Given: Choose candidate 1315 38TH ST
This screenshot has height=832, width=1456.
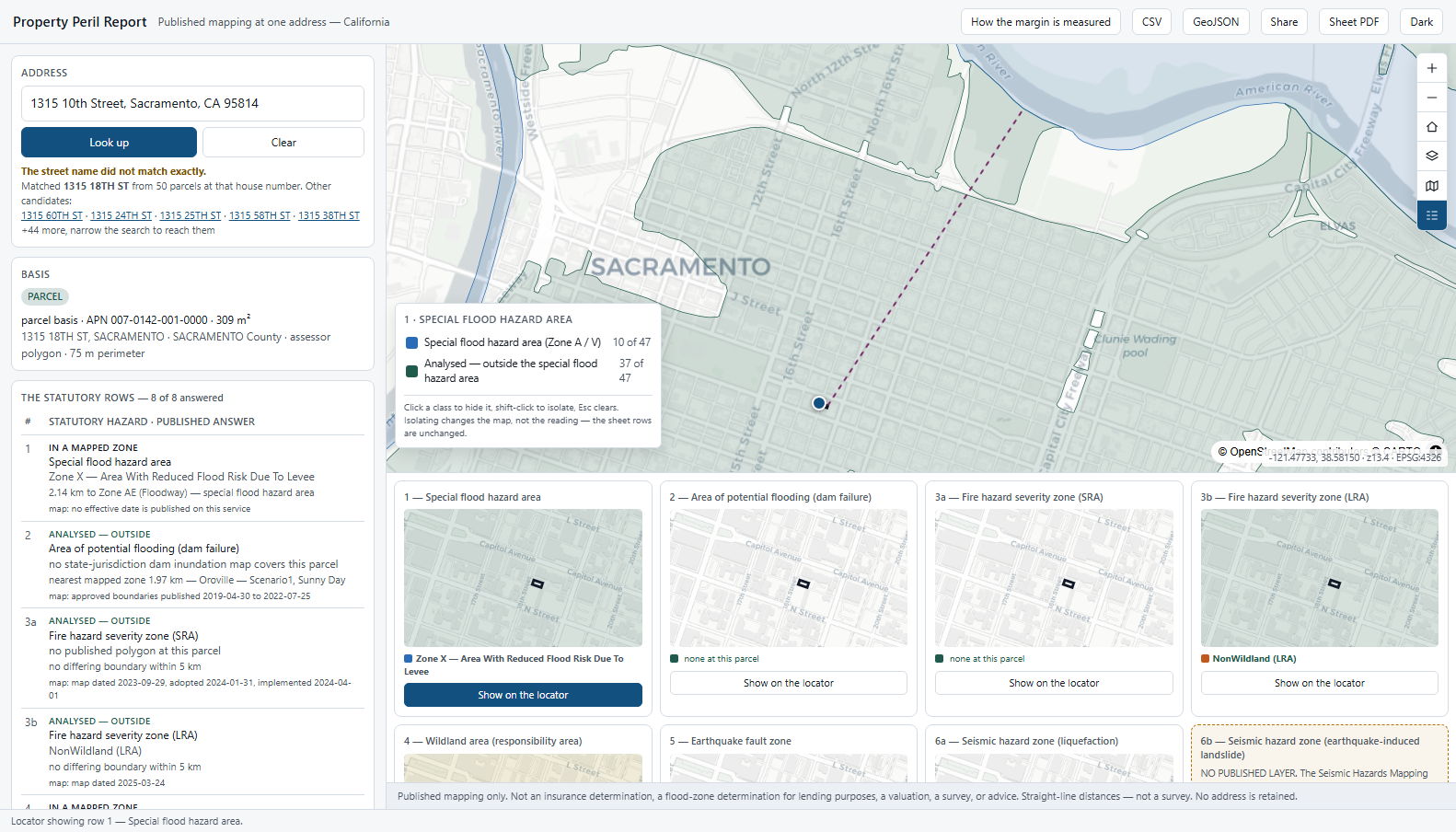Looking at the screenshot, I should 329,215.
